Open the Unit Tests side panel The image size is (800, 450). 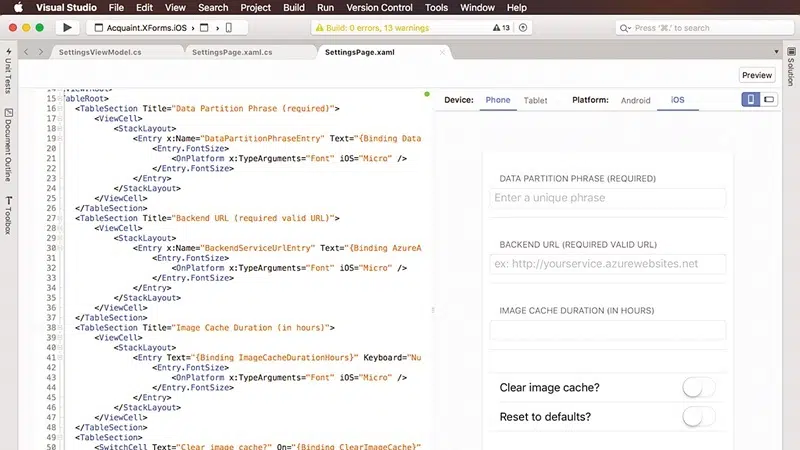tap(8, 71)
